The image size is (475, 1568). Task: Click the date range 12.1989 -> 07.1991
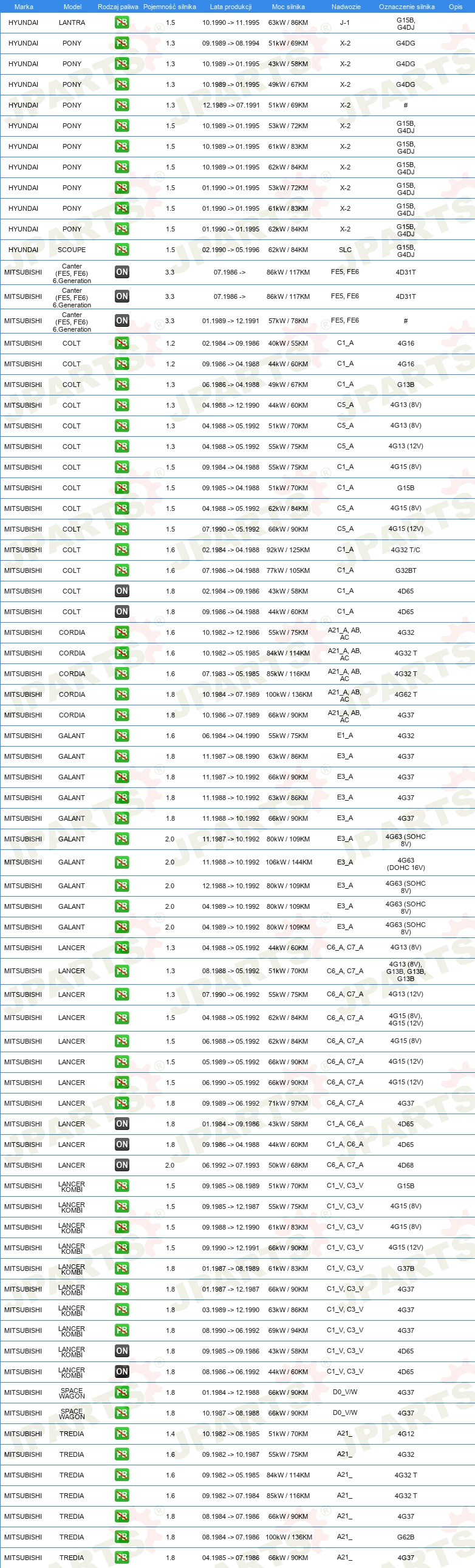231,105
